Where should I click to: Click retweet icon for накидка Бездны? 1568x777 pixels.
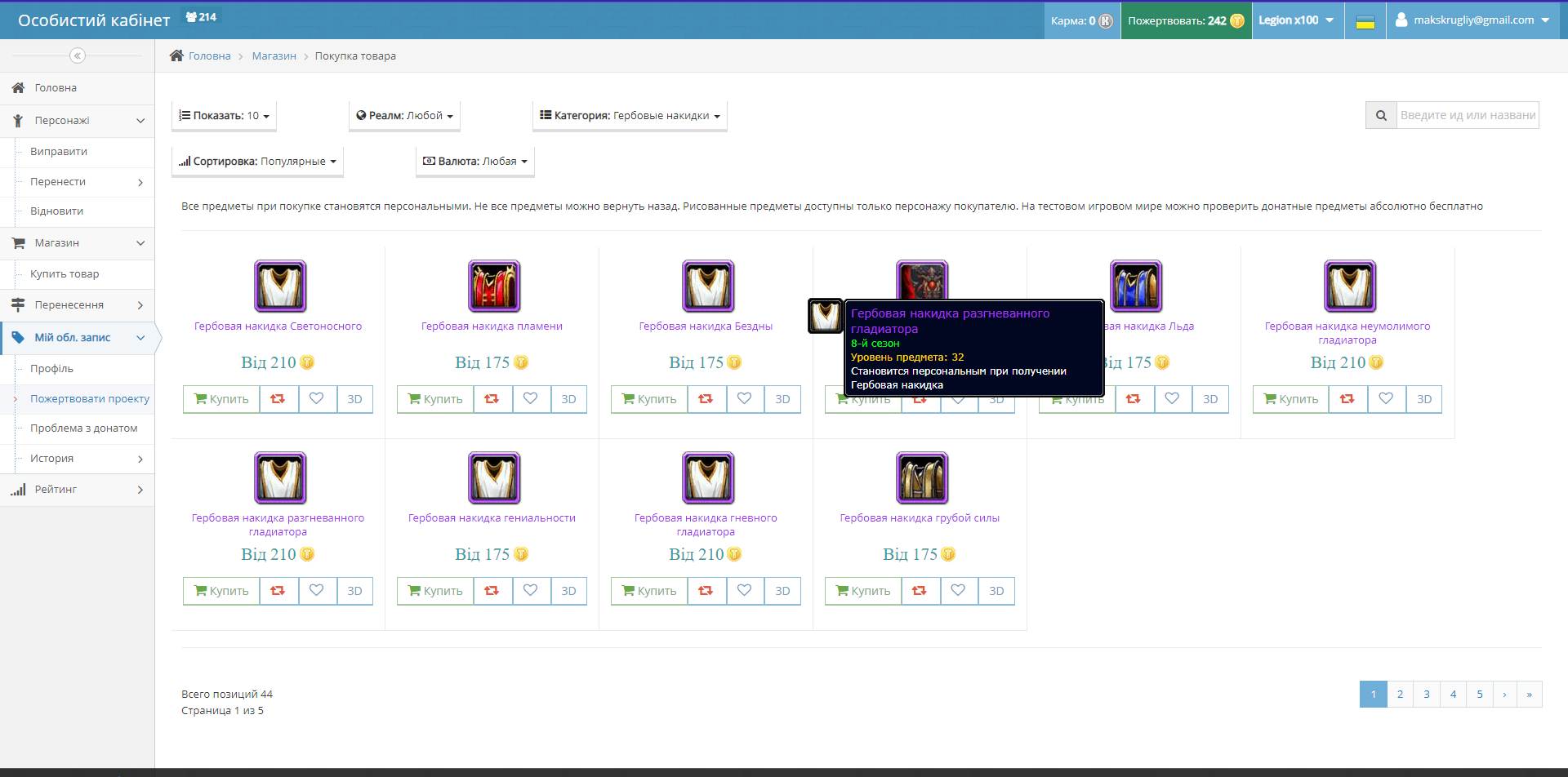coord(706,399)
